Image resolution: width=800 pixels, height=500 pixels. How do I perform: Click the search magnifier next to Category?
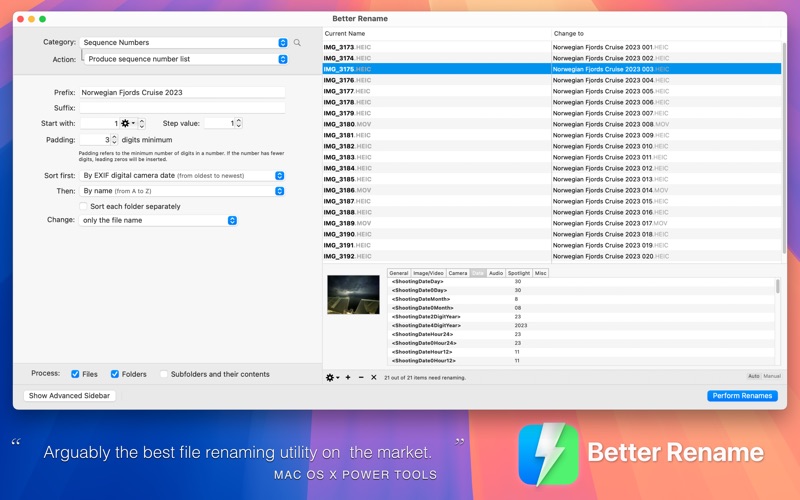point(297,43)
